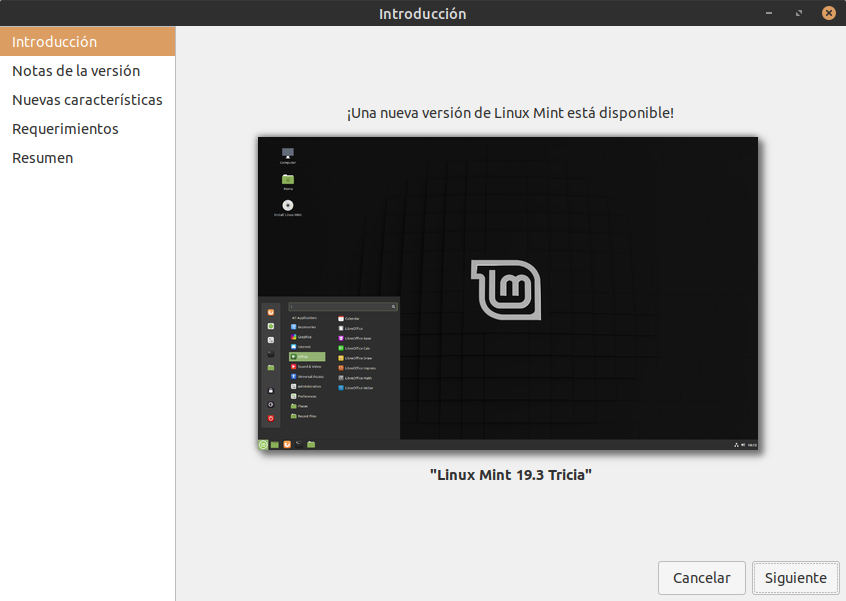846x601 pixels.
Task: Click the "Linux Mint 19.3 Tricia" caption
Action: pos(510,475)
